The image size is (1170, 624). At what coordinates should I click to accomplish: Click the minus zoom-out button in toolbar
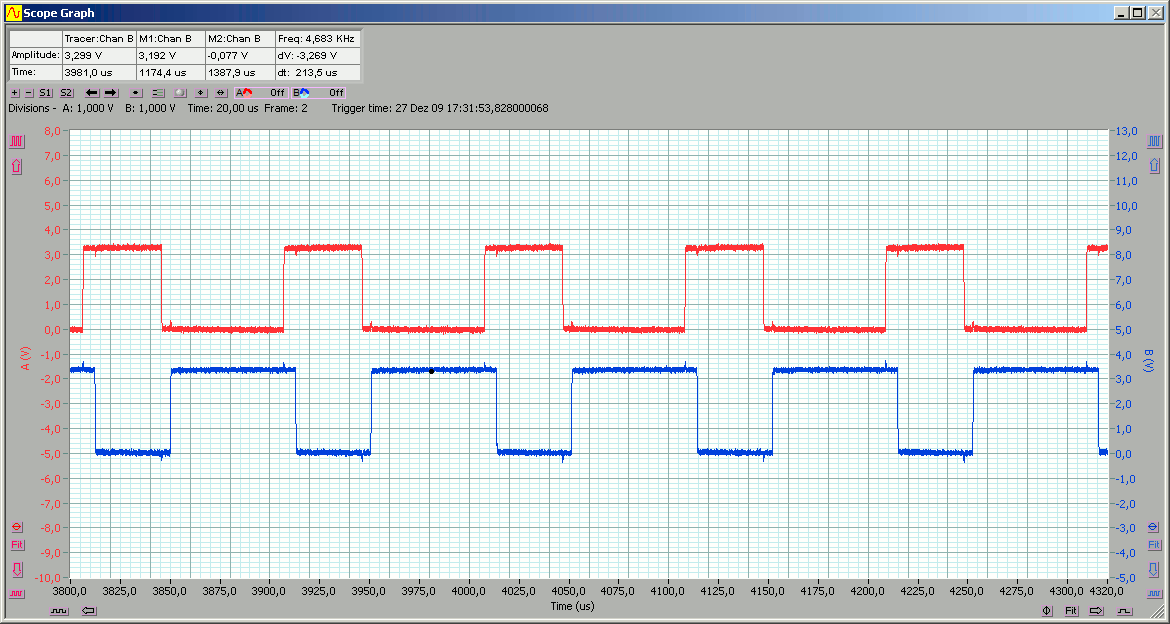(29, 93)
